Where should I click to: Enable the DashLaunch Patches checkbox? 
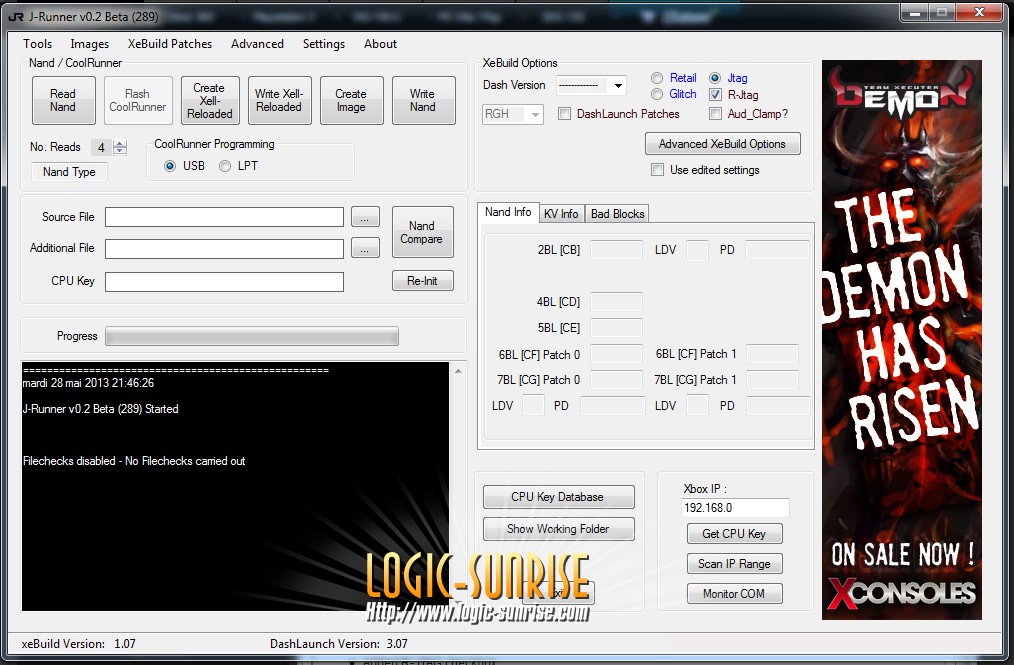click(x=565, y=114)
